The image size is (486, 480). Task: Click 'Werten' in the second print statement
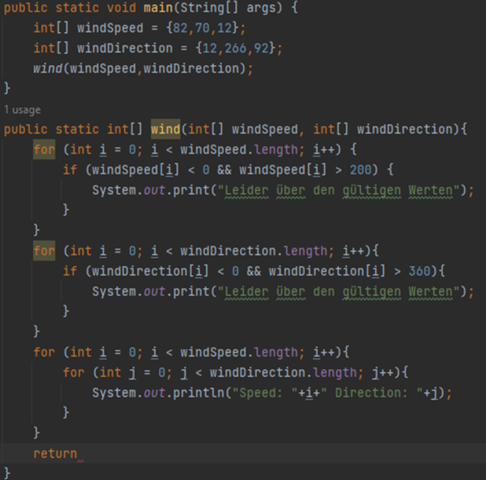[431, 292]
